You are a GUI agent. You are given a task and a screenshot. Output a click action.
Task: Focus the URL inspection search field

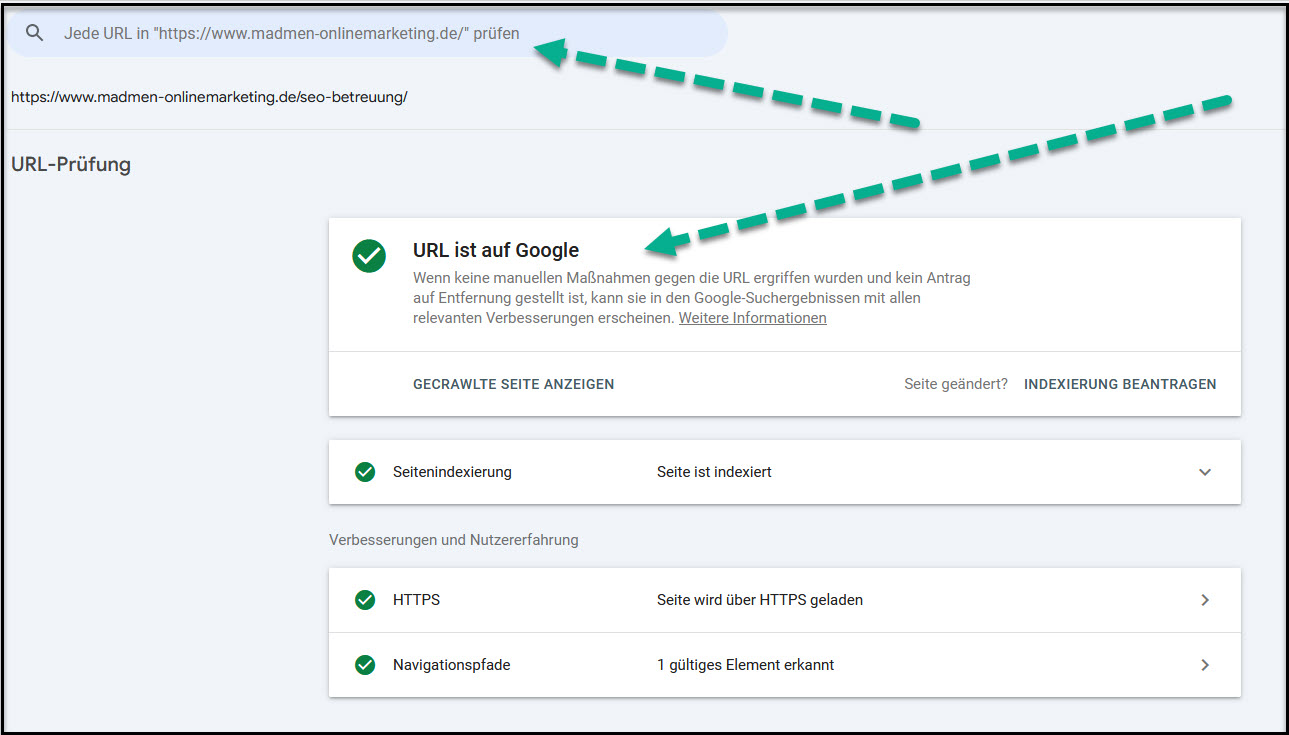point(368,33)
